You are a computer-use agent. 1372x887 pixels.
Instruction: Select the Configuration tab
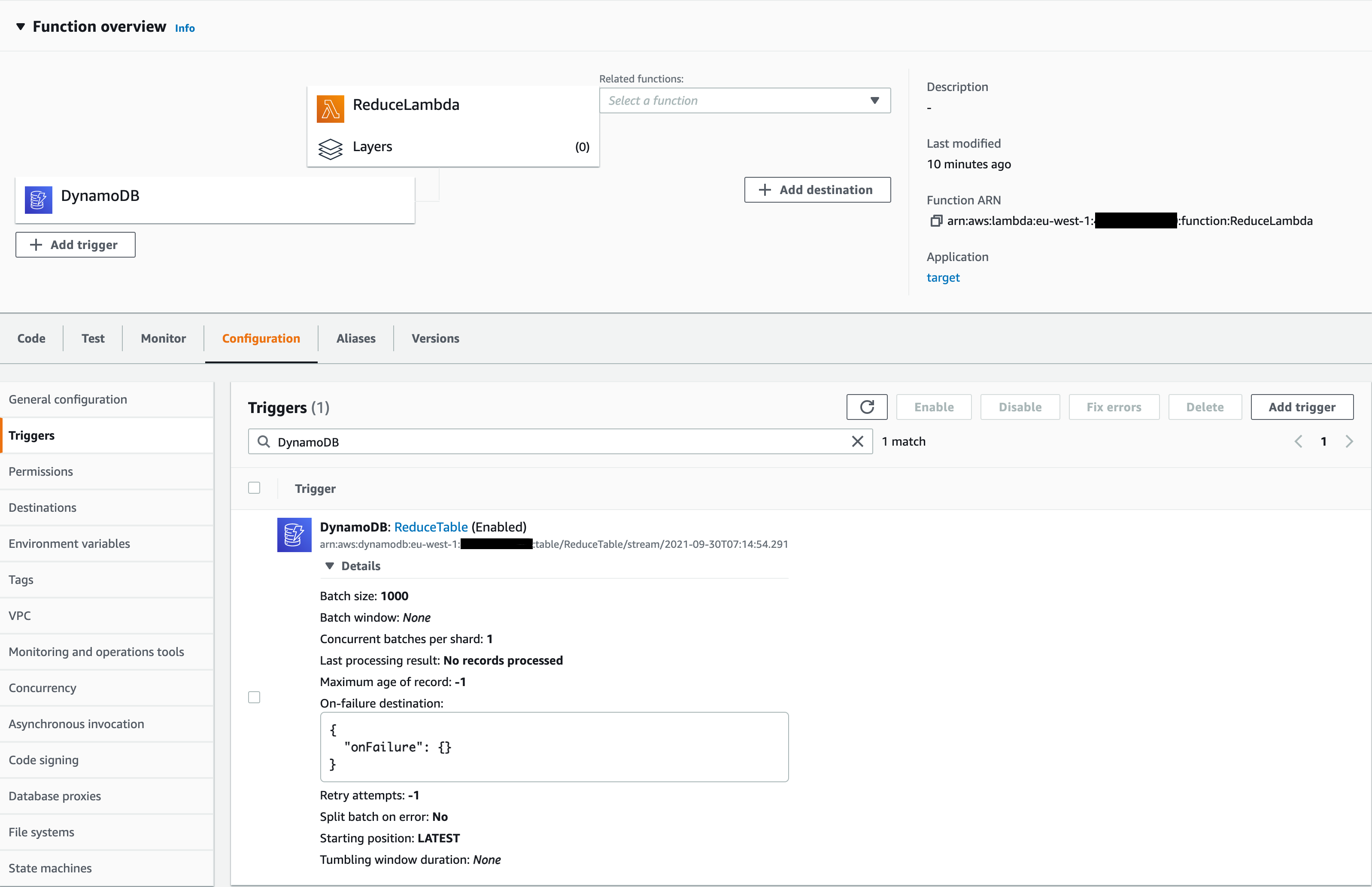tap(261, 338)
